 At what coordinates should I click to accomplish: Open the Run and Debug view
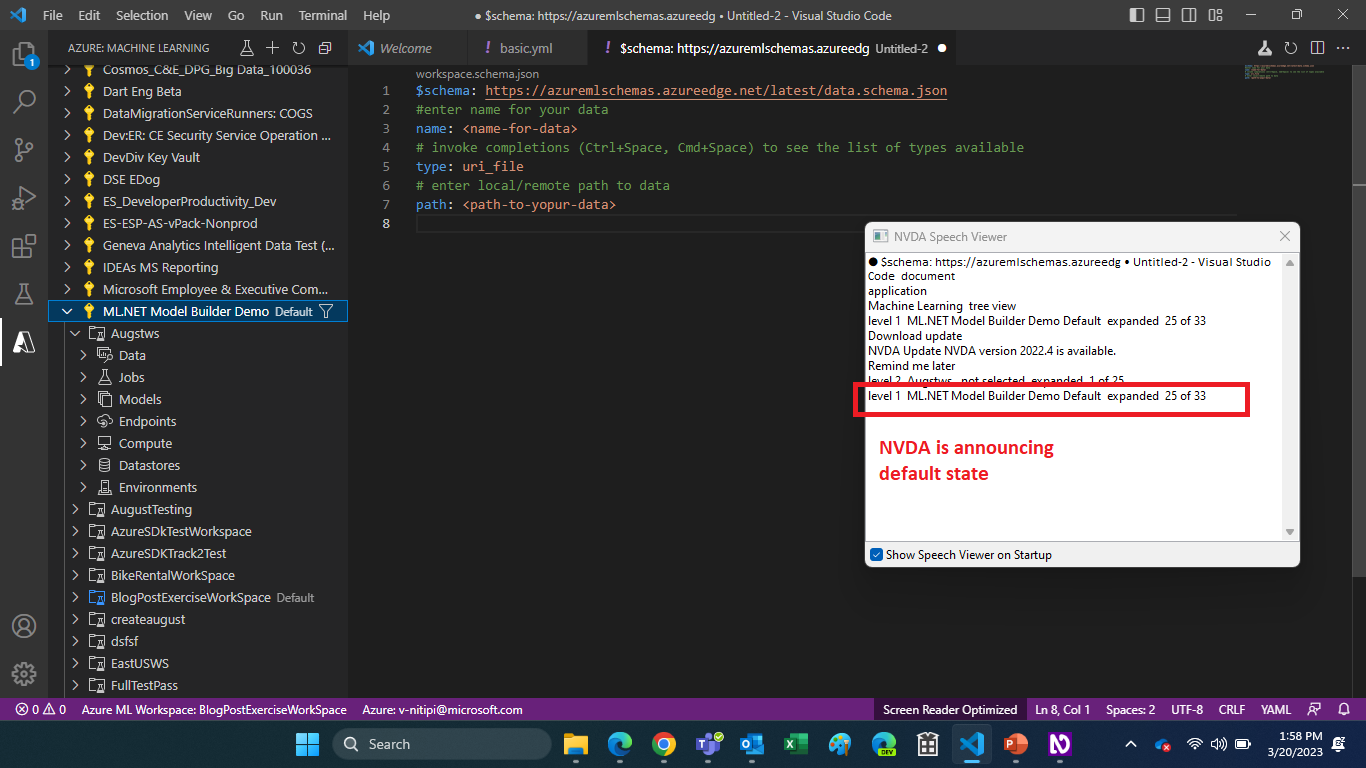tap(25, 198)
